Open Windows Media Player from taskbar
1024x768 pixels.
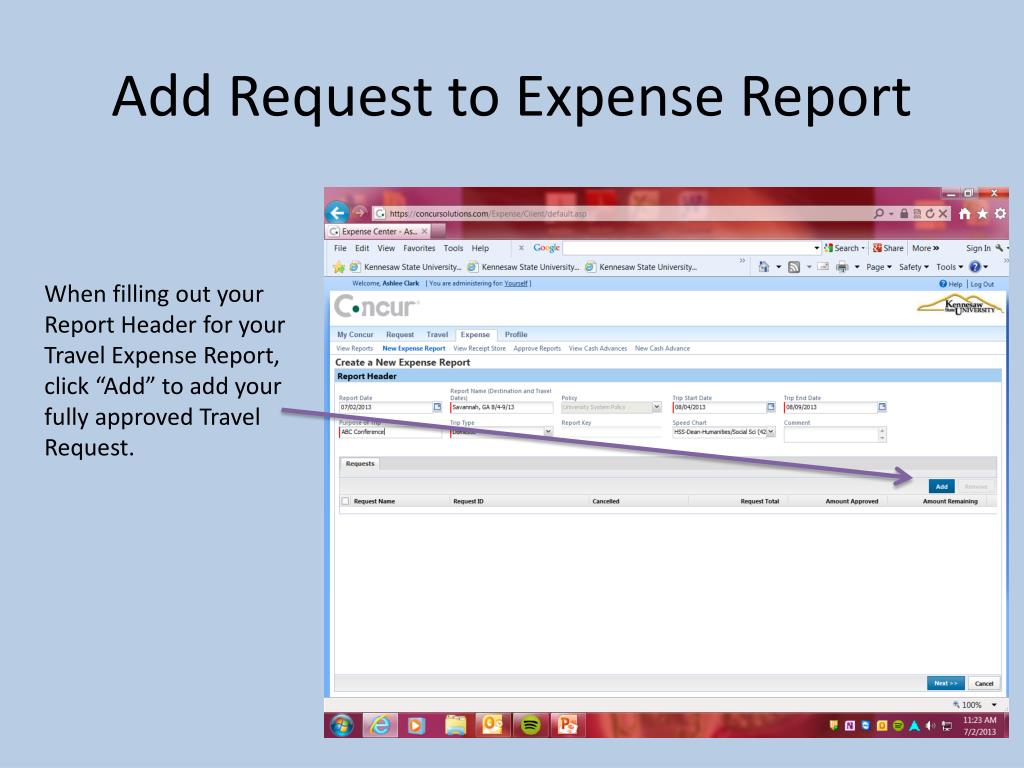pyautogui.click(x=416, y=725)
